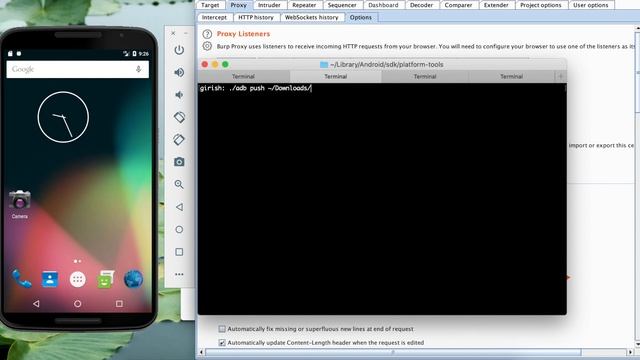Activate emulator zoom magnifier icon
Image resolution: width=640 pixels, height=360 pixels.
click(179, 184)
